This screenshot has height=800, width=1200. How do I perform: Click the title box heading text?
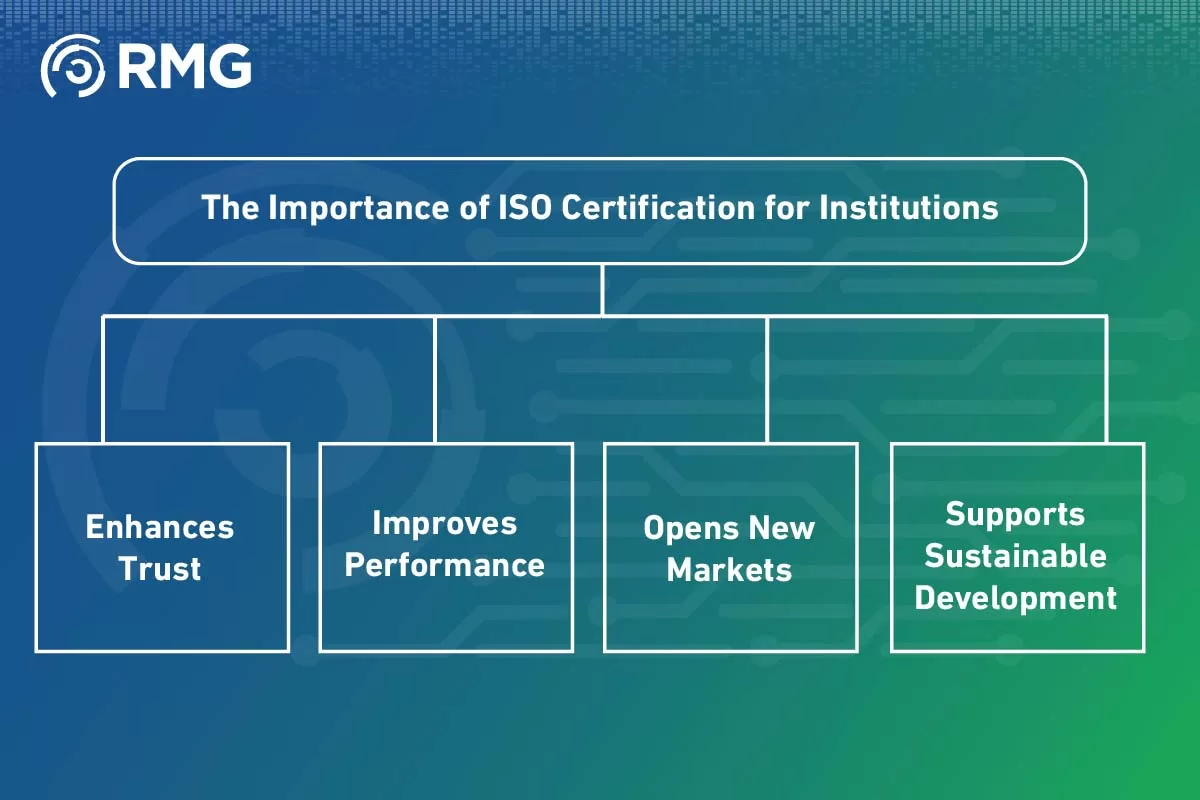pyautogui.click(x=600, y=209)
